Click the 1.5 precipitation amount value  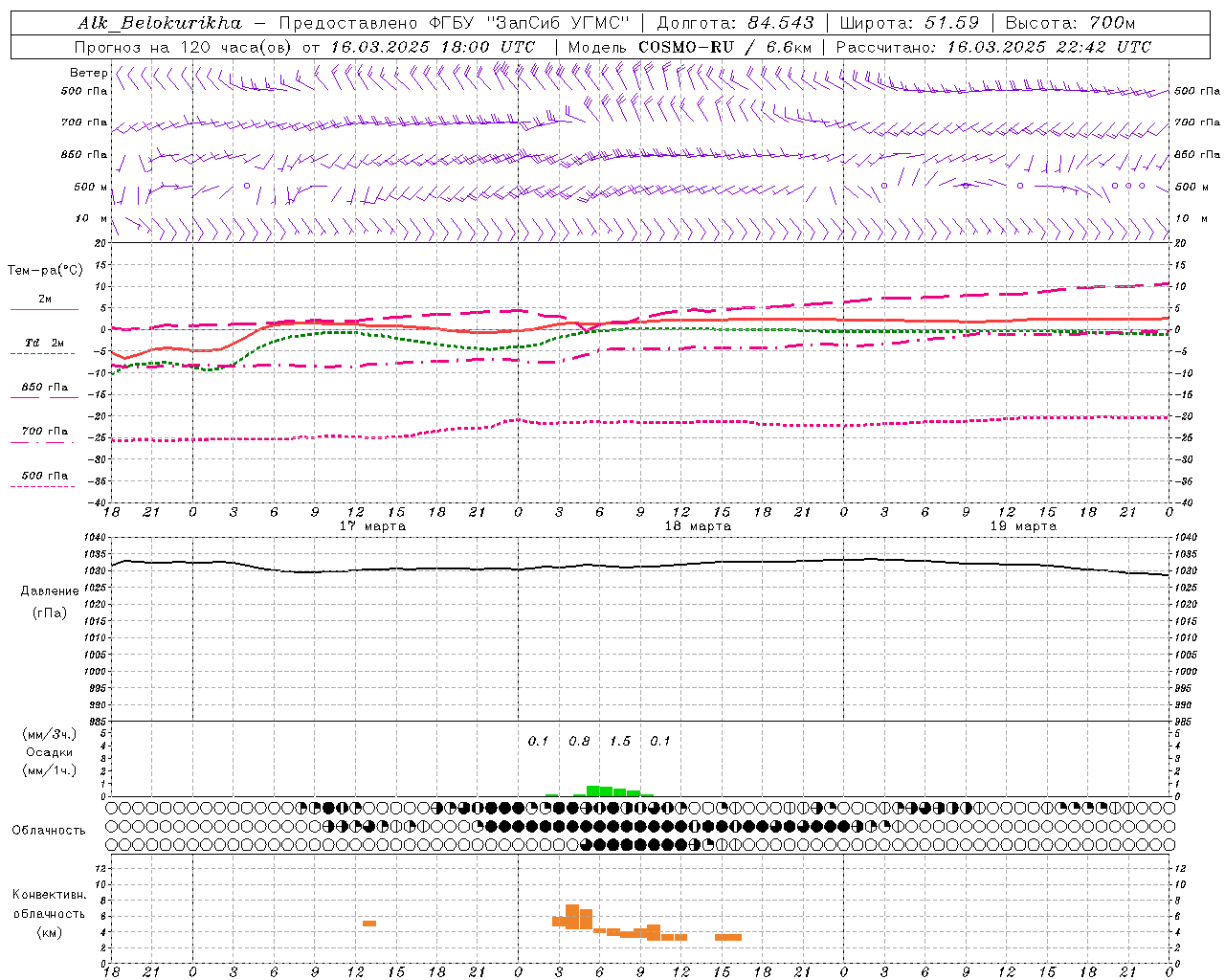point(620,741)
